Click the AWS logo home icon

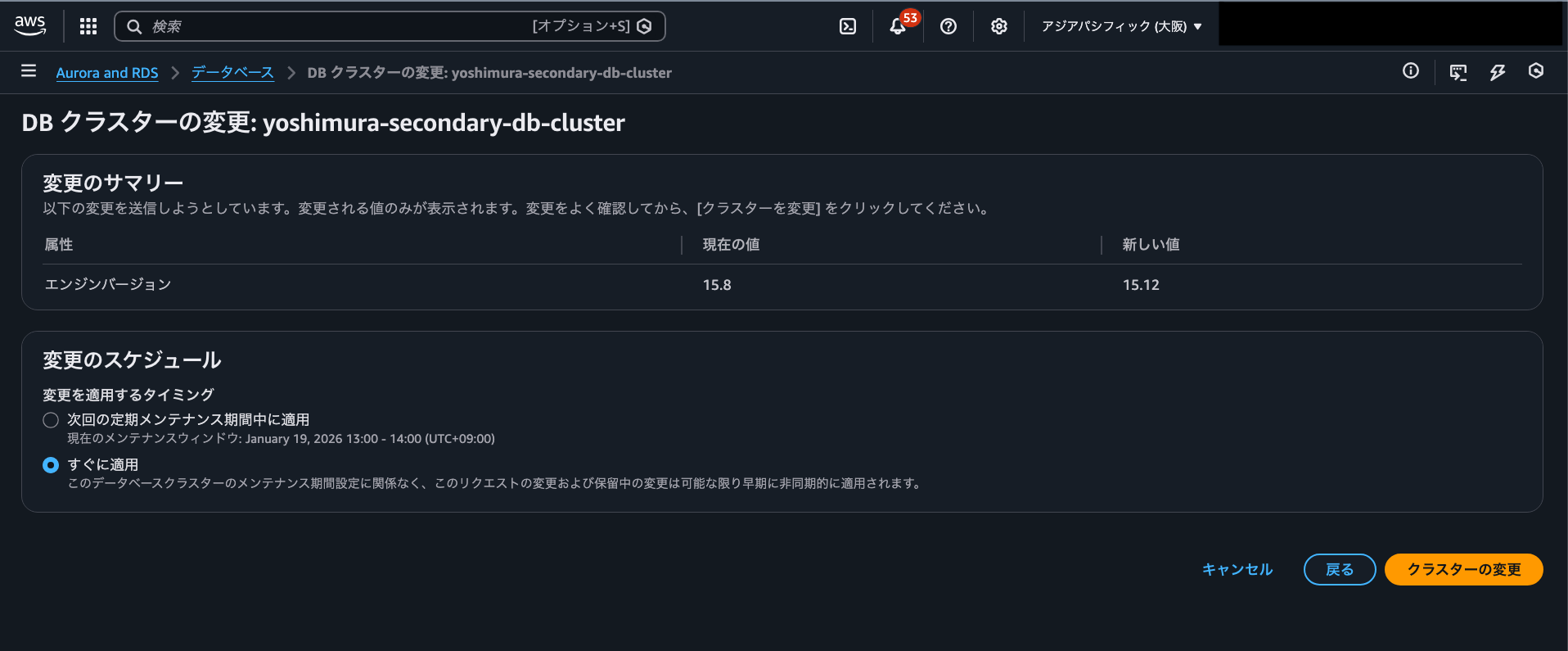(x=30, y=25)
